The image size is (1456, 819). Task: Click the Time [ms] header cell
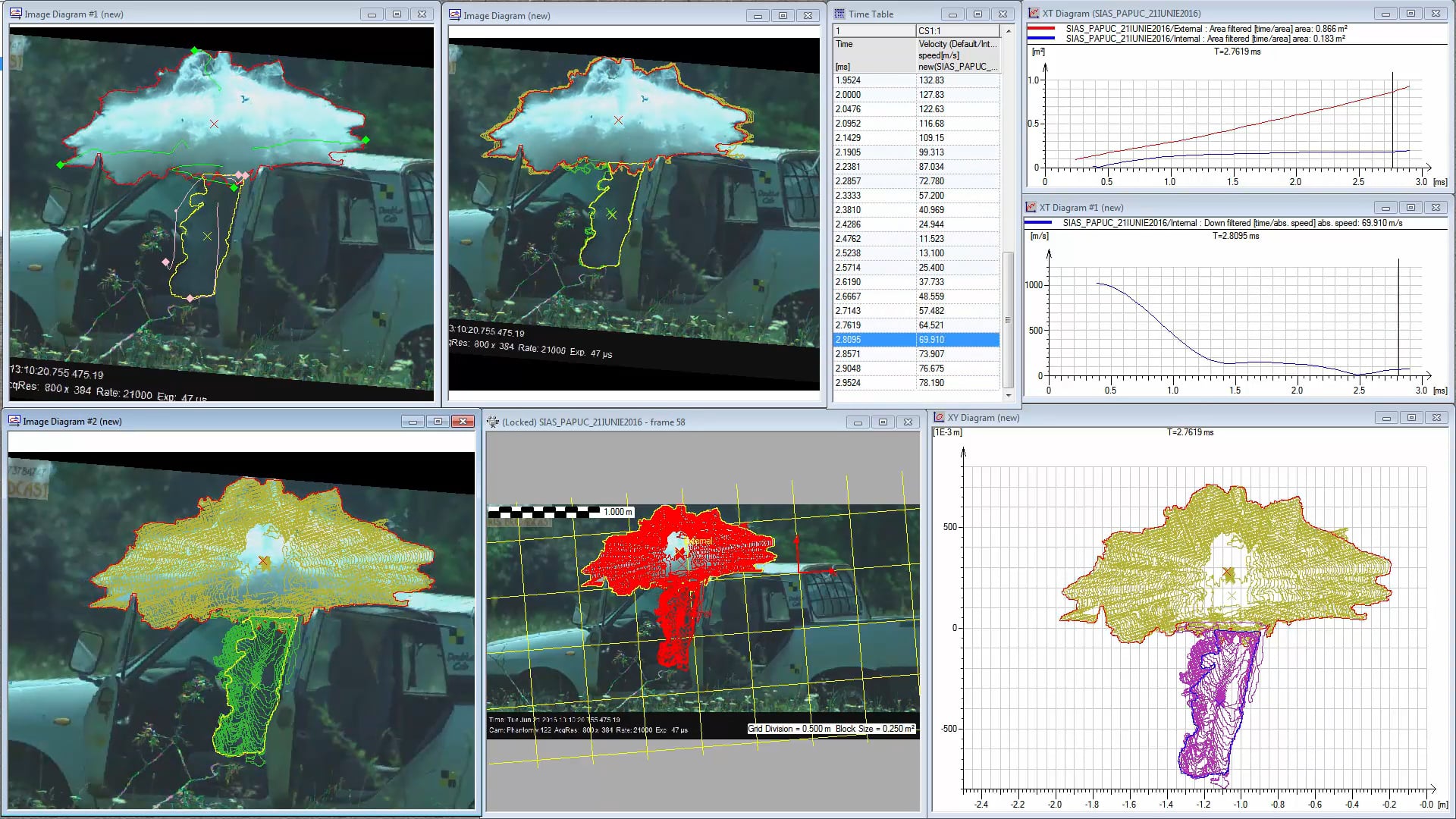pos(872,55)
